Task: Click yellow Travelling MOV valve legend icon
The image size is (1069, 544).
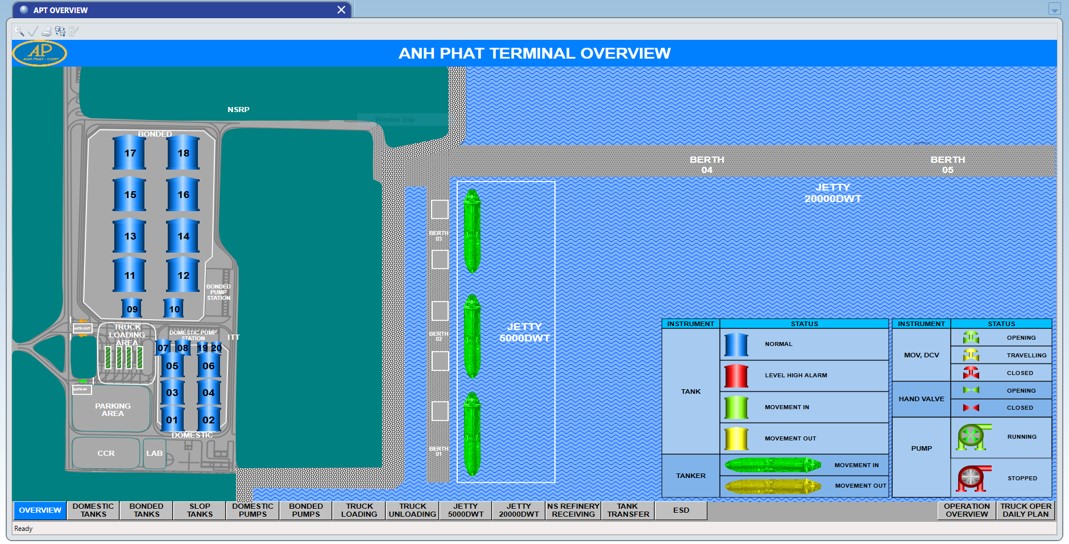Action: (x=972, y=355)
